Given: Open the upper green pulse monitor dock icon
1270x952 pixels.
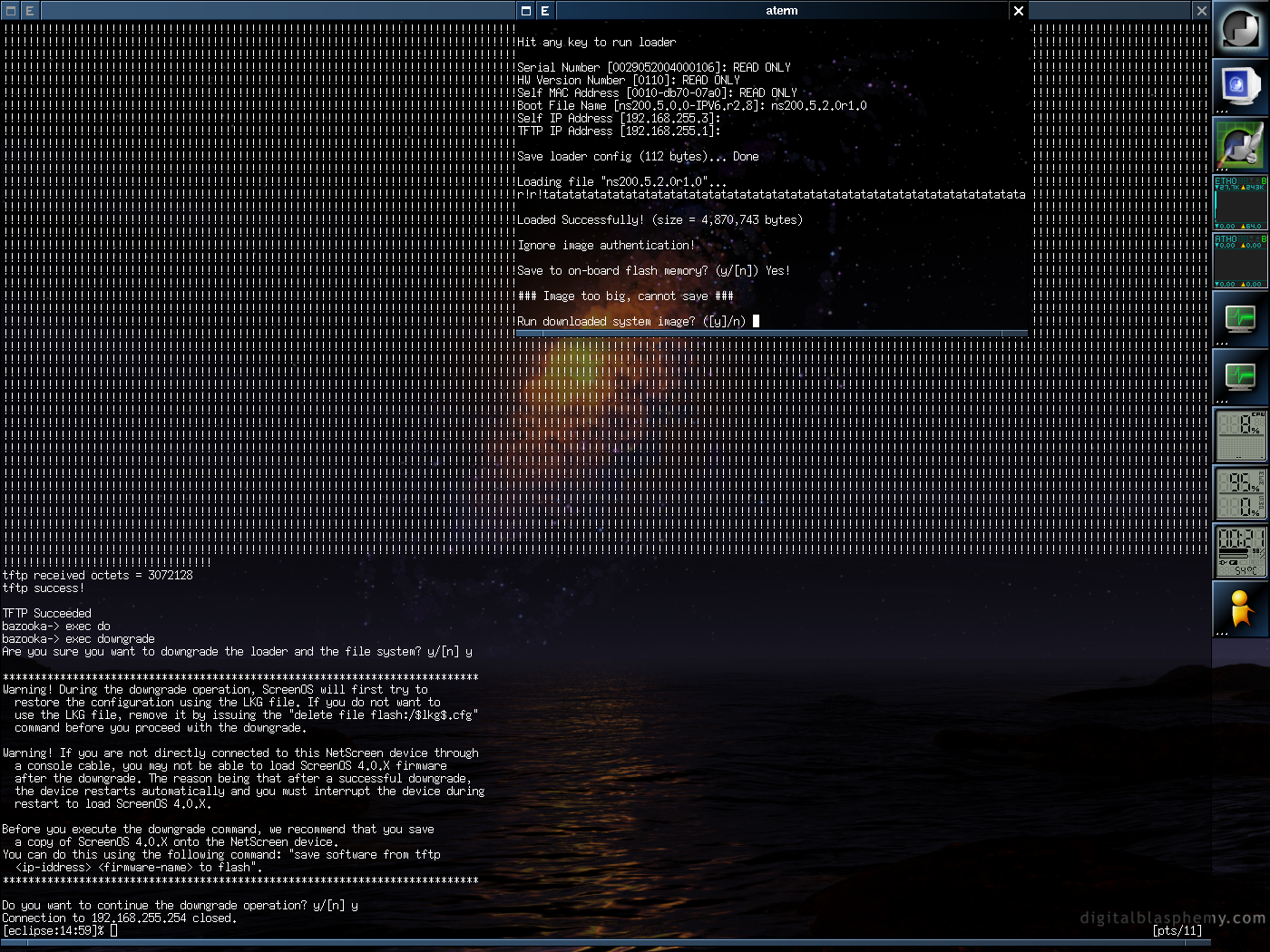Looking at the screenshot, I should point(1241,319).
